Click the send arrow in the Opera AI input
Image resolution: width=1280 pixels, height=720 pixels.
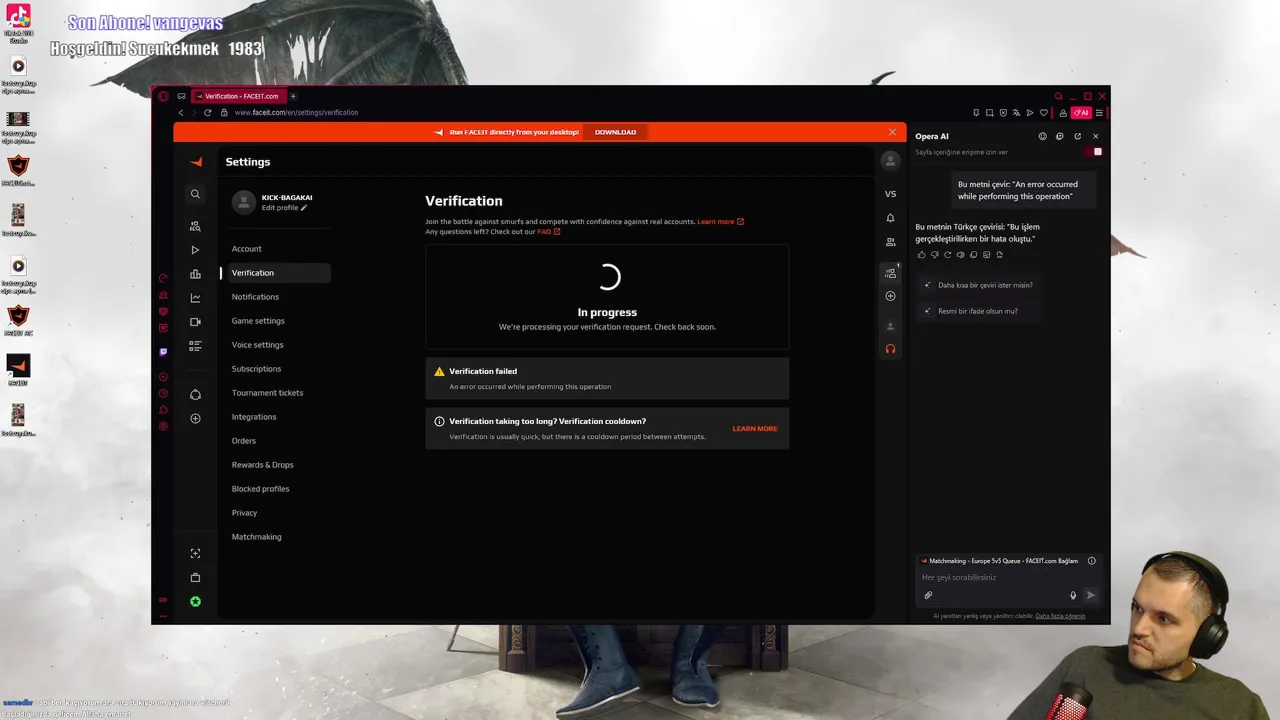(x=1091, y=595)
